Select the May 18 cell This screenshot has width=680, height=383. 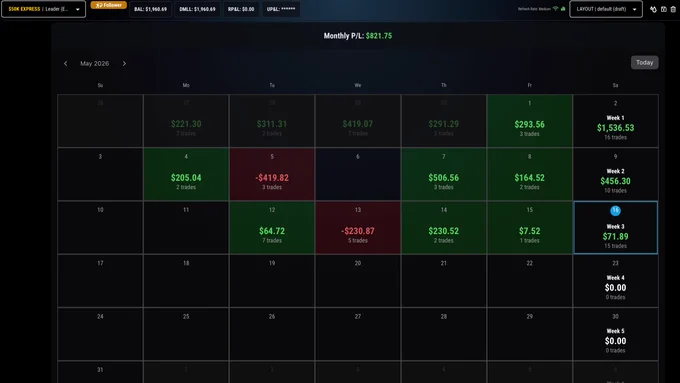pyautogui.click(x=186, y=281)
